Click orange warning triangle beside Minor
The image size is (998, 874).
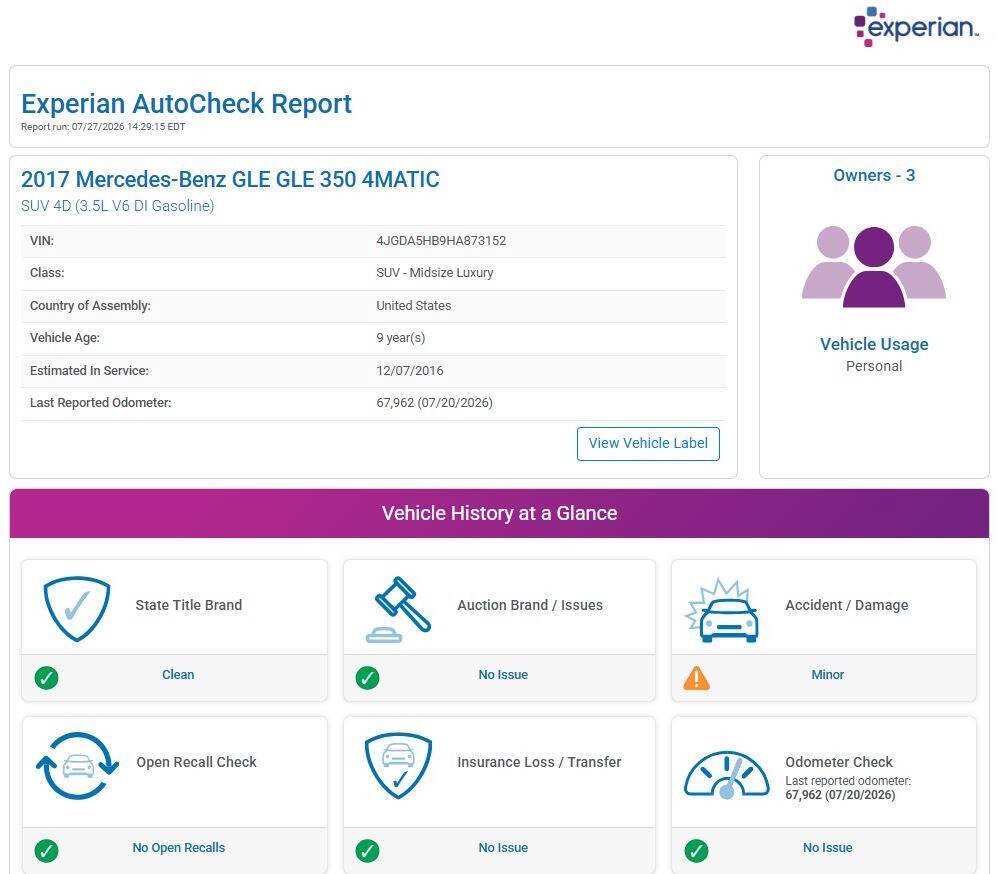tap(696, 678)
